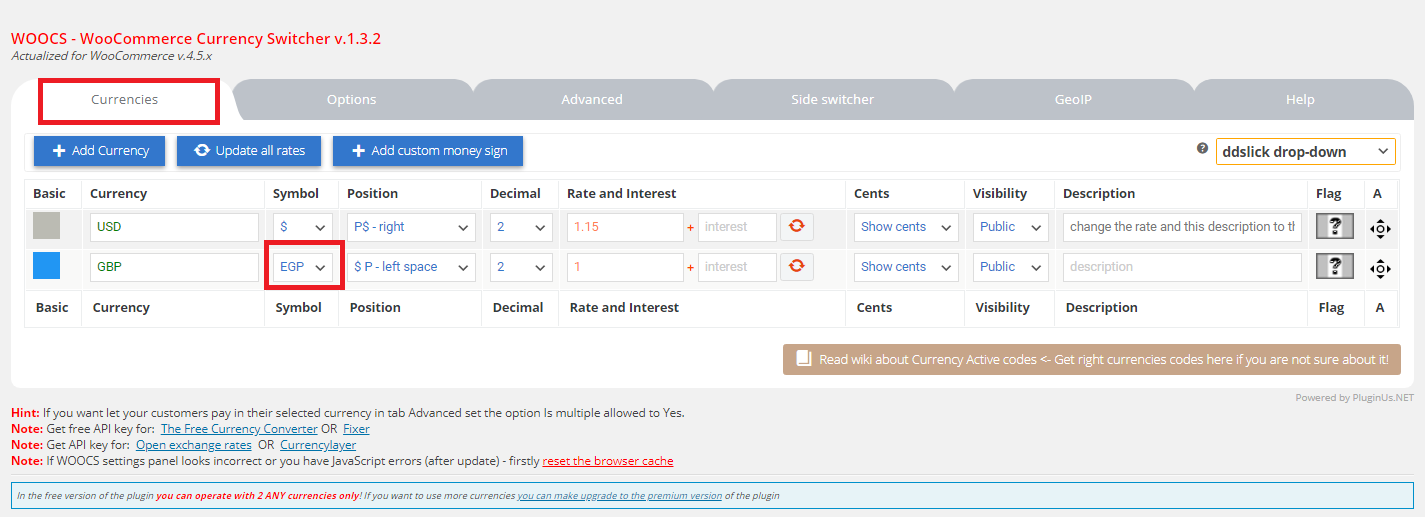Open the USD Decimal dropdown
The image size is (1425, 517).
(521, 227)
